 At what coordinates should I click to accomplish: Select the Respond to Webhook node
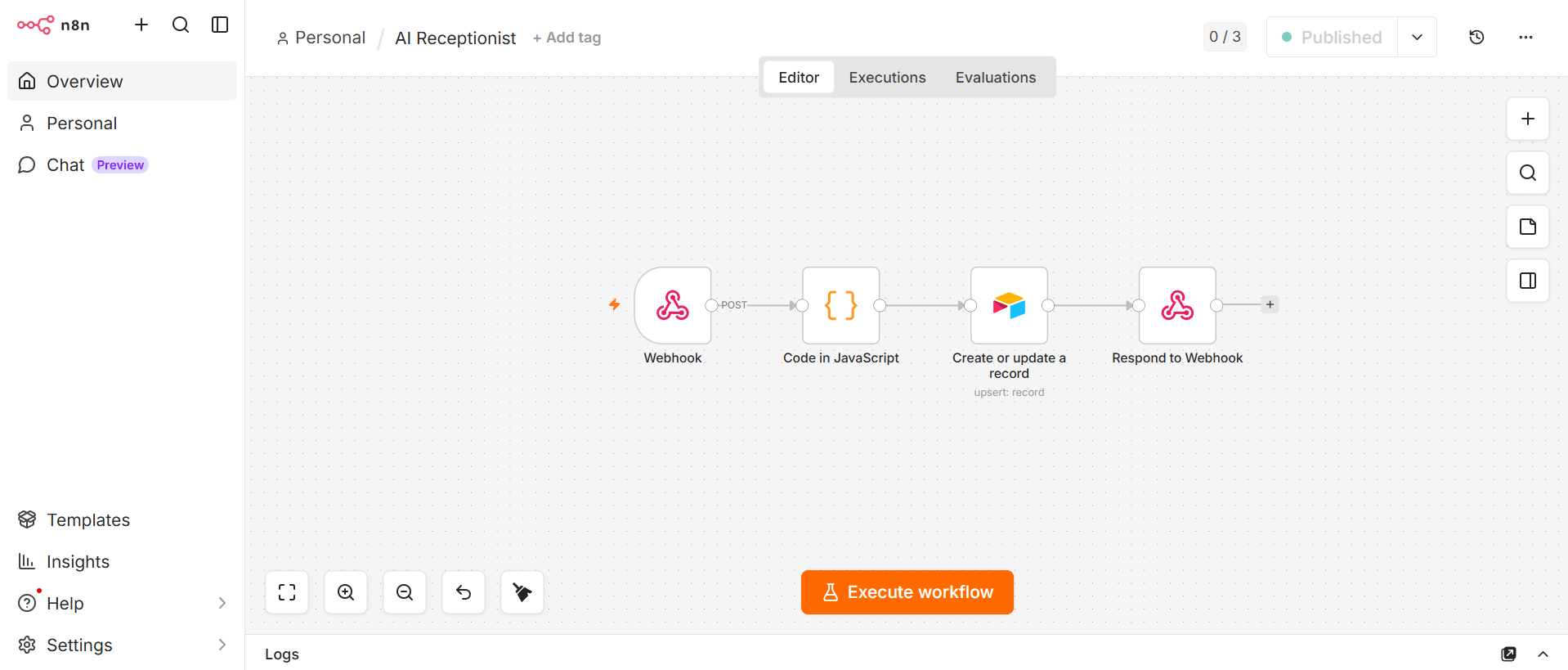pyautogui.click(x=1177, y=305)
